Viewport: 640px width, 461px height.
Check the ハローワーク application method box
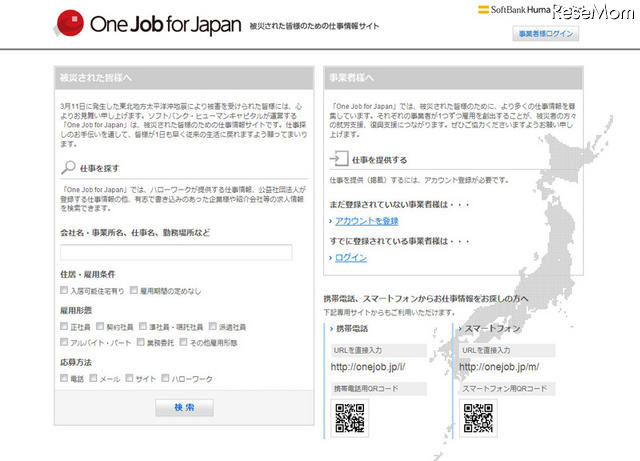pos(164,379)
